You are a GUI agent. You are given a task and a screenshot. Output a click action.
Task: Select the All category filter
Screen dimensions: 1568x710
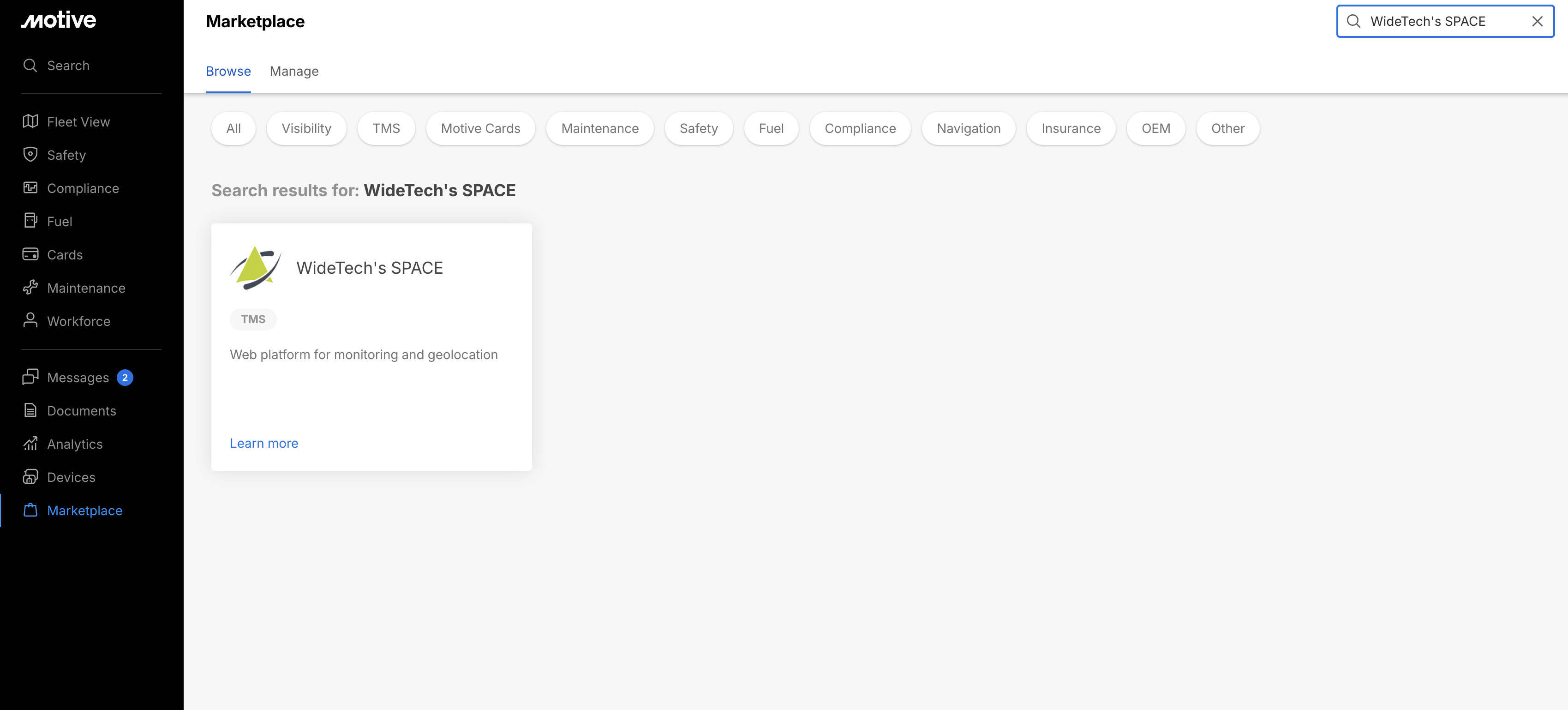click(234, 128)
